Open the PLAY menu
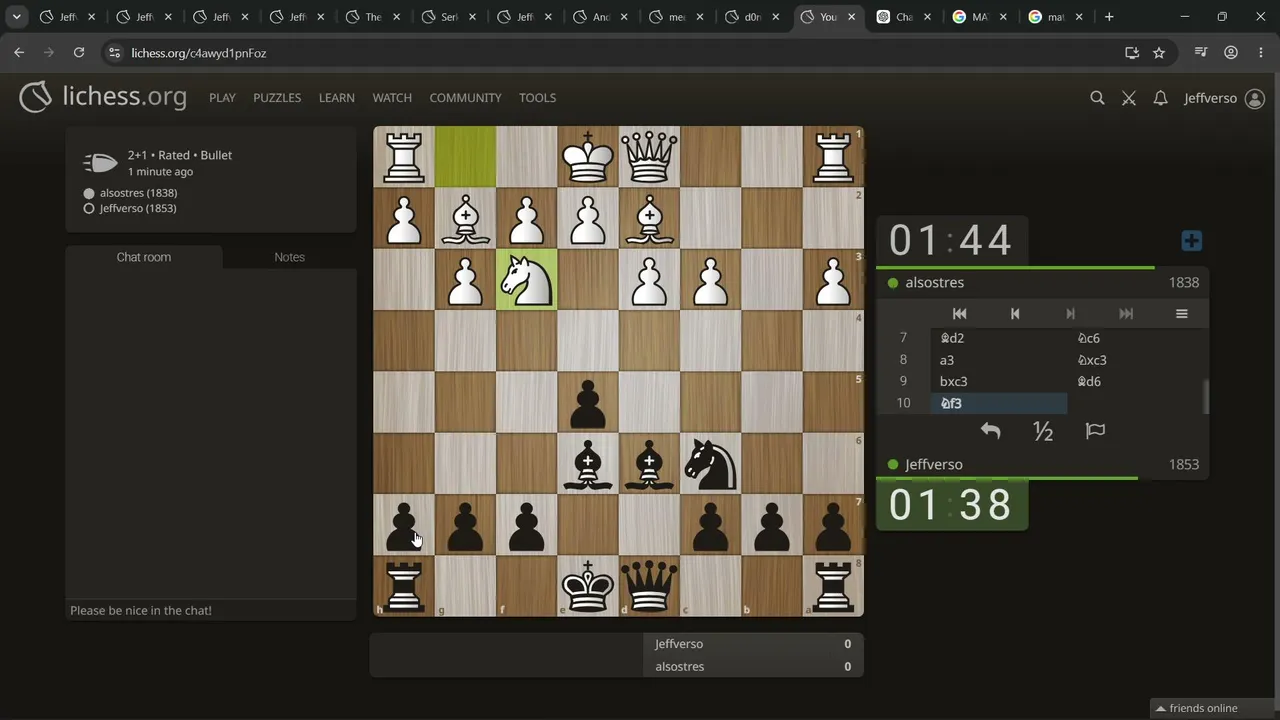 coord(222,98)
